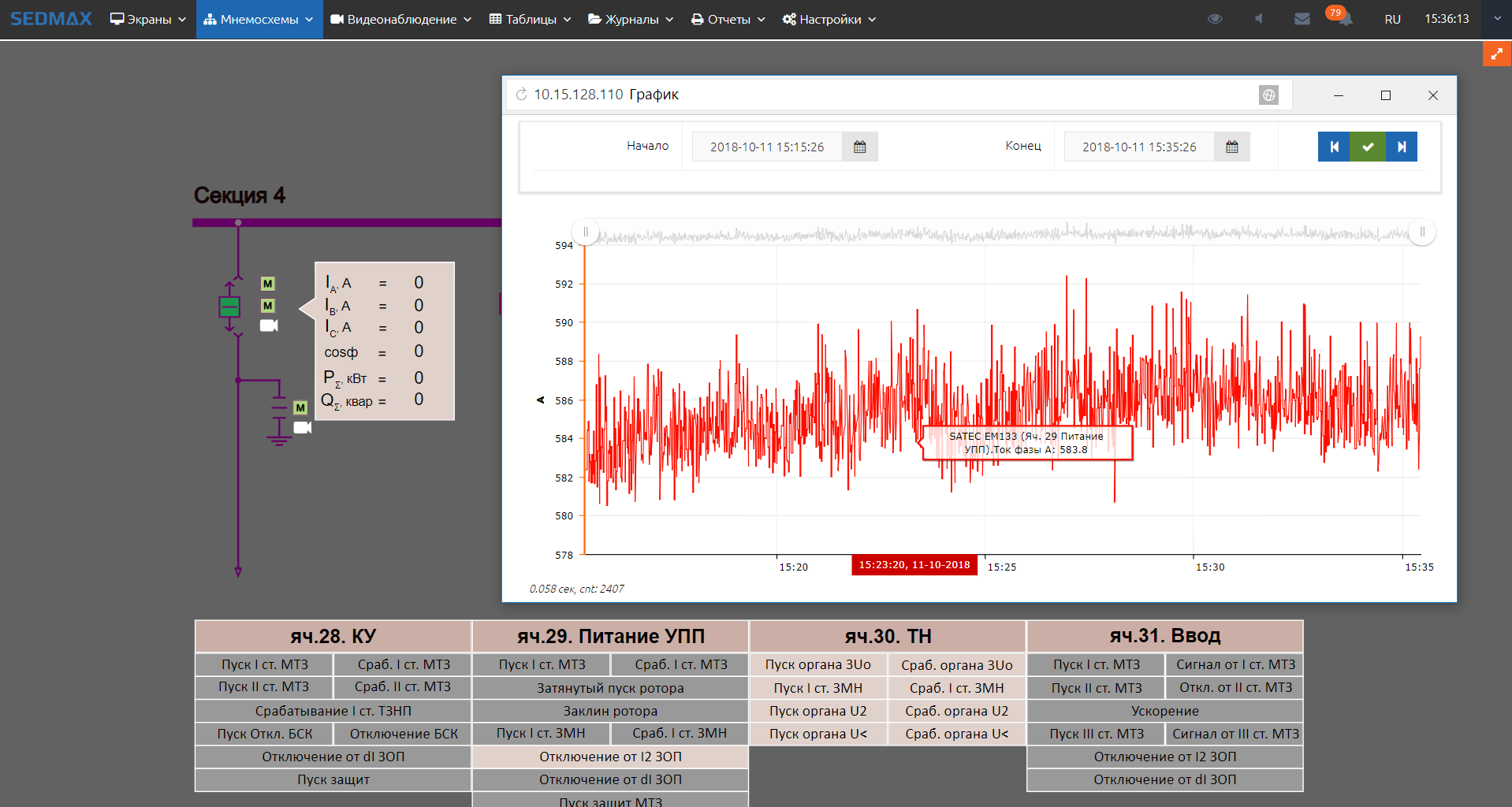
Task: Open the Видеонаблюдение menu
Action: pyautogui.click(x=400, y=19)
